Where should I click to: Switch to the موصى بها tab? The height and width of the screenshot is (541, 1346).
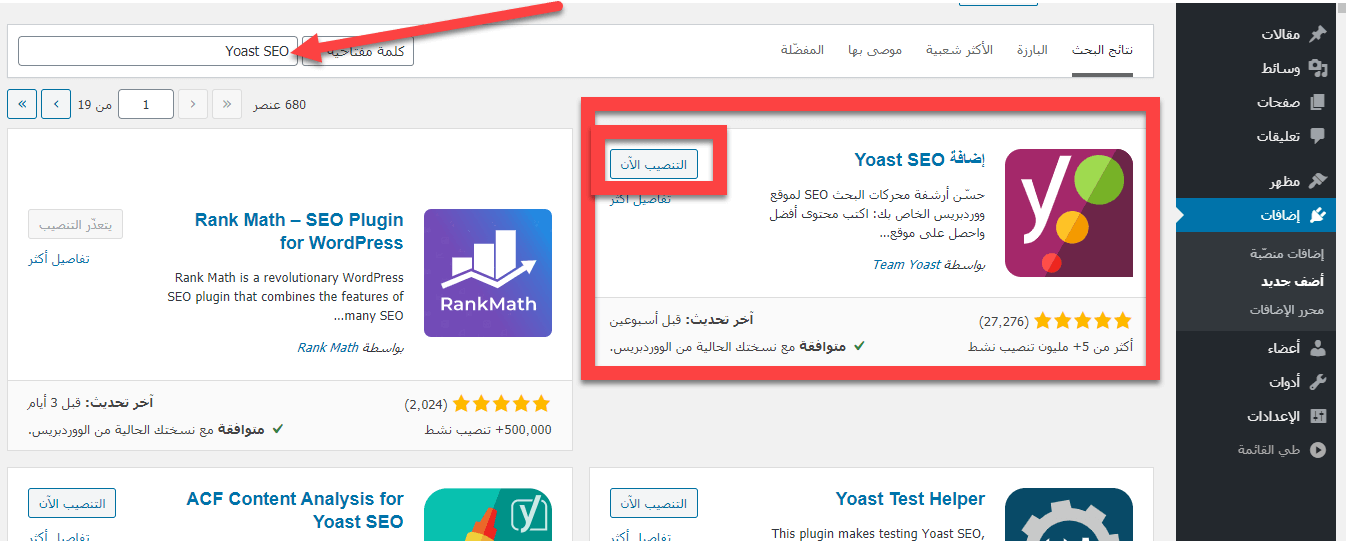[875, 50]
